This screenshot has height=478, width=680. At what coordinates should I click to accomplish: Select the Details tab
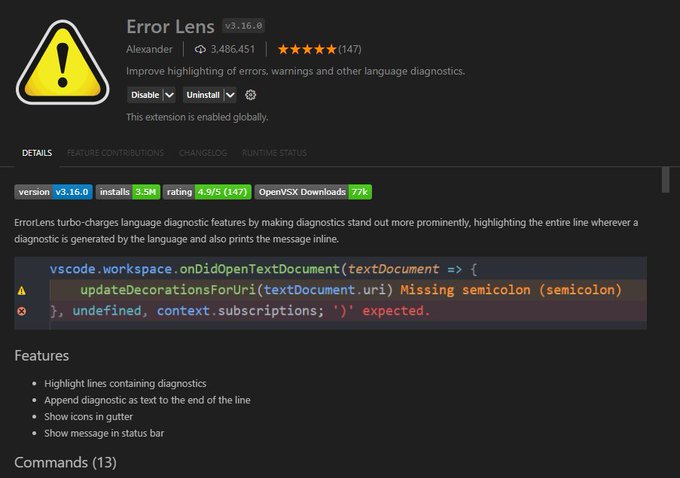click(x=37, y=153)
